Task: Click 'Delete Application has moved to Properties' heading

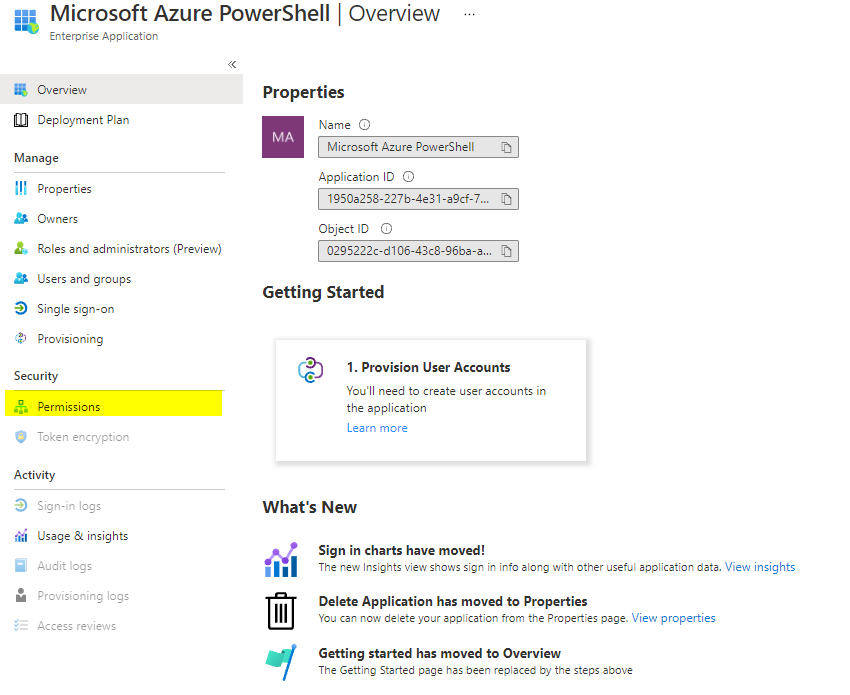Action: pos(453,601)
